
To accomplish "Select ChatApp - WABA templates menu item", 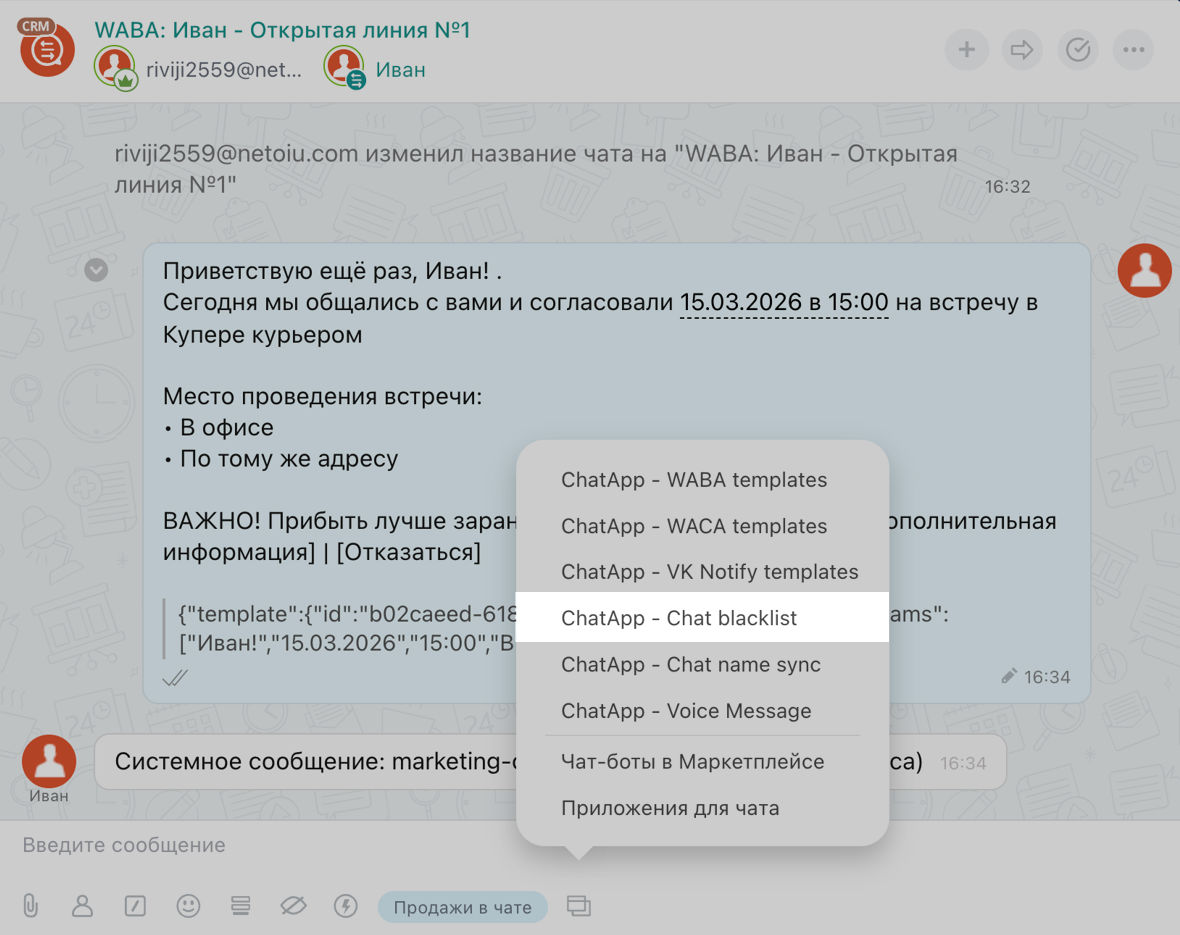I will tap(694, 480).
